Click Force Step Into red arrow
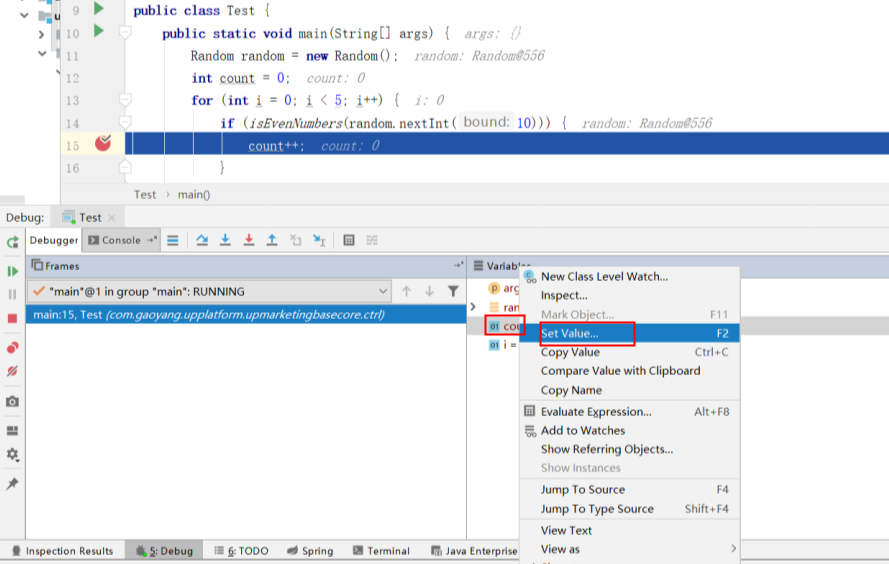Viewport: 889px width, 564px height. (248, 240)
